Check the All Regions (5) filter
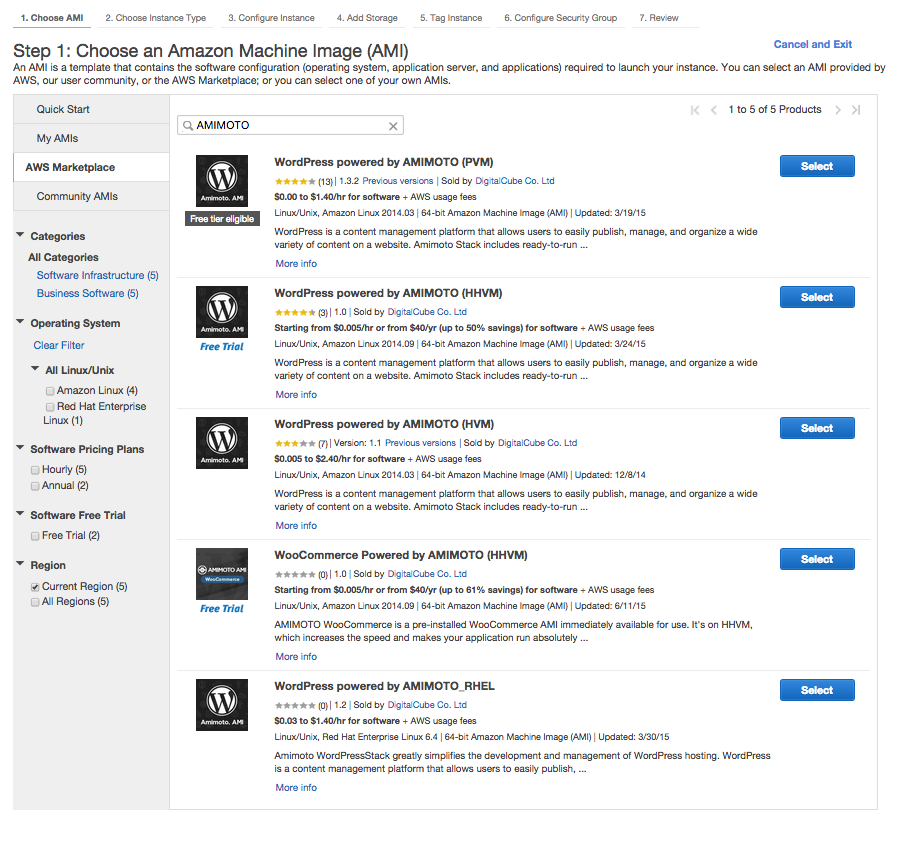Image resolution: width=899 pixels, height=841 pixels. (35, 602)
